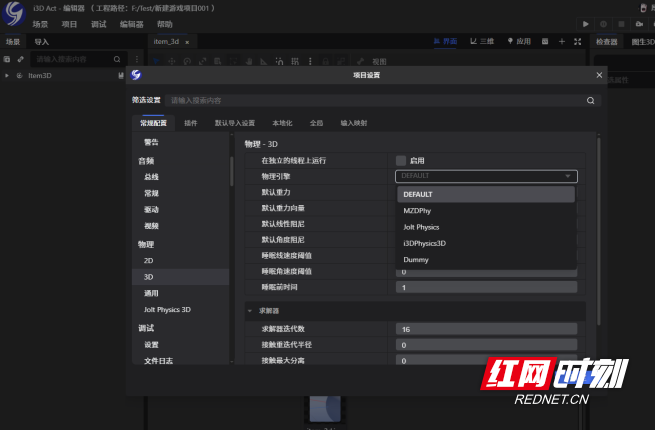Choose Dummy physics engine option
Viewport: 655px width, 430px height.
pyautogui.click(x=486, y=260)
